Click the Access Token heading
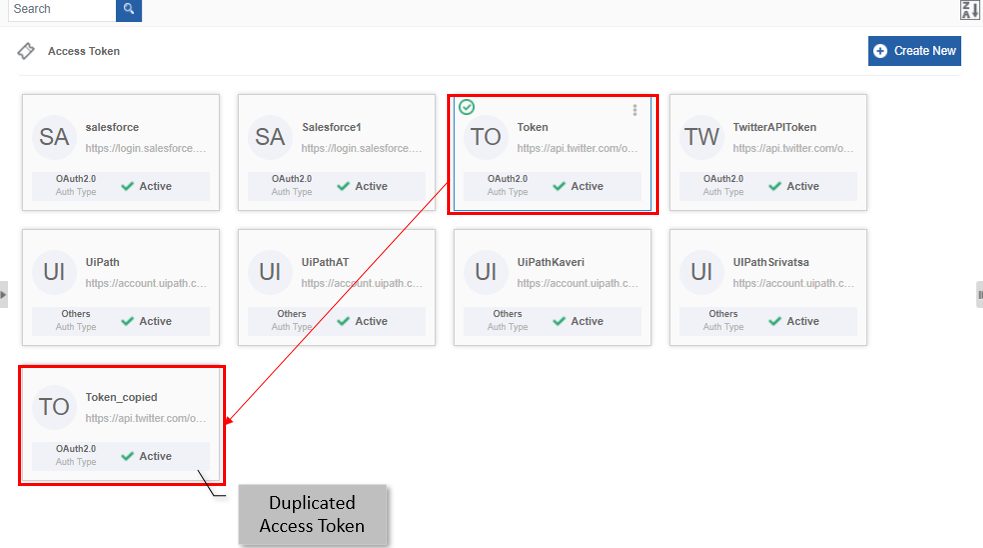 click(x=83, y=51)
